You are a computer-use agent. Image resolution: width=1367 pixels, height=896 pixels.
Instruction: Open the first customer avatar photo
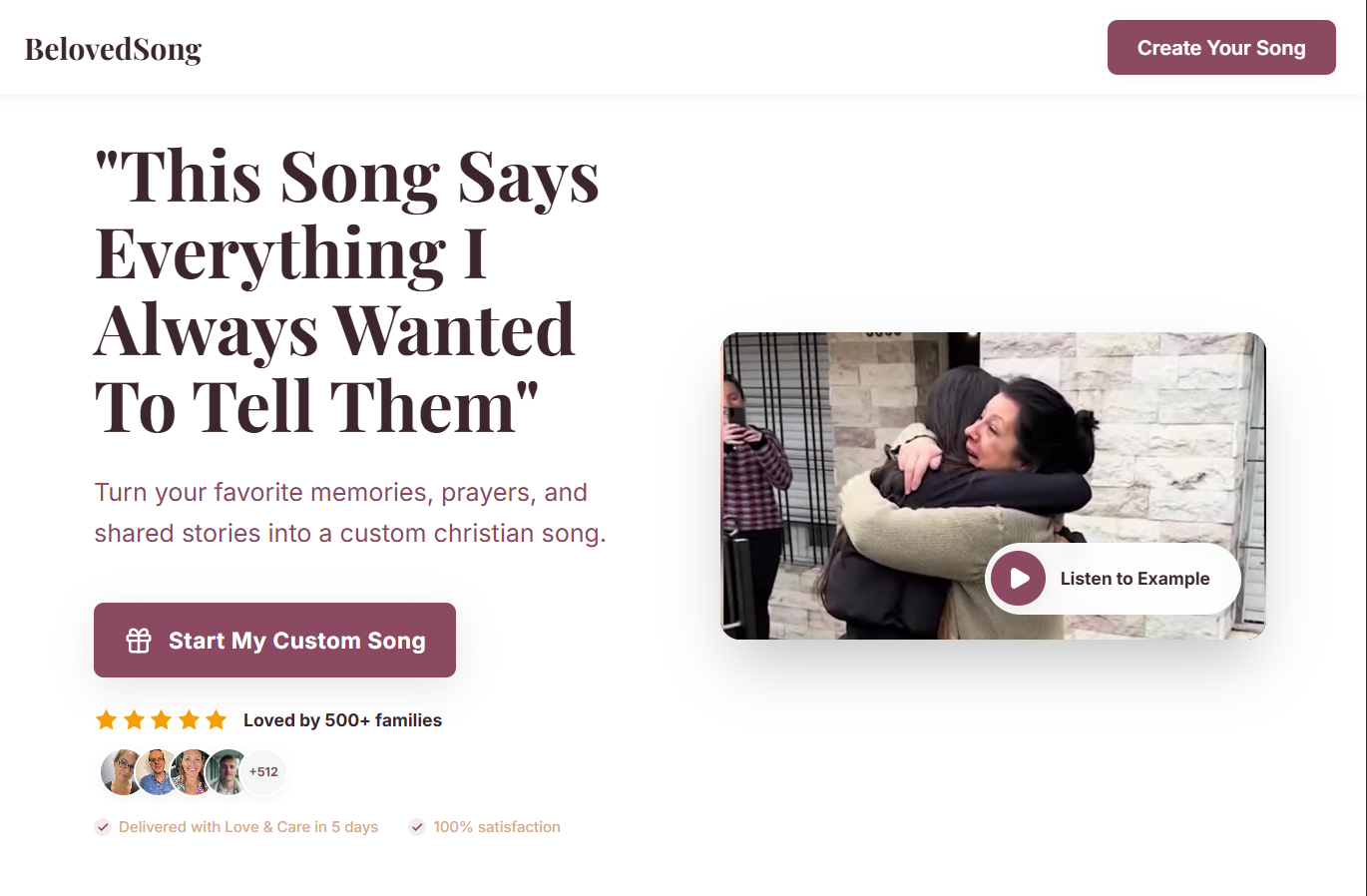click(x=120, y=771)
